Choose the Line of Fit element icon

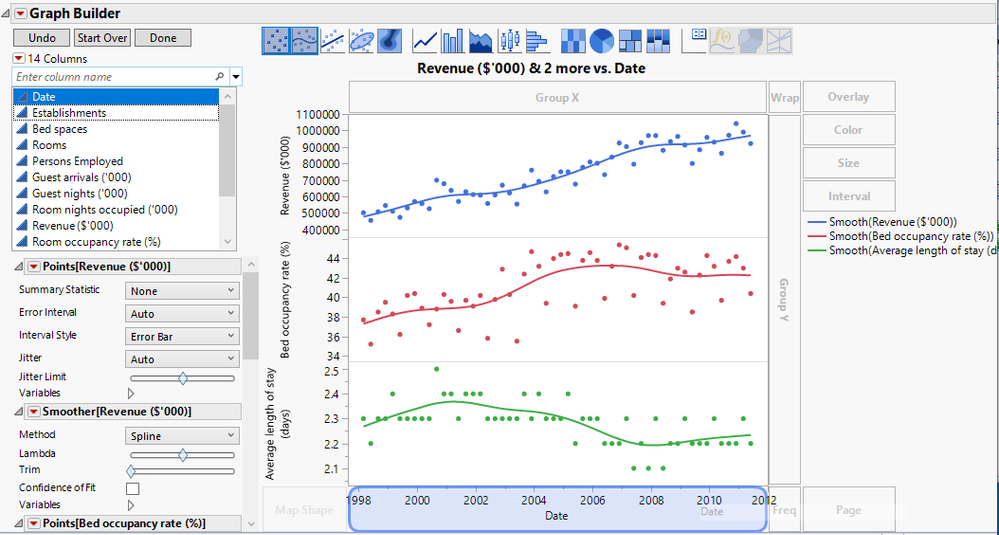[x=333, y=41]
